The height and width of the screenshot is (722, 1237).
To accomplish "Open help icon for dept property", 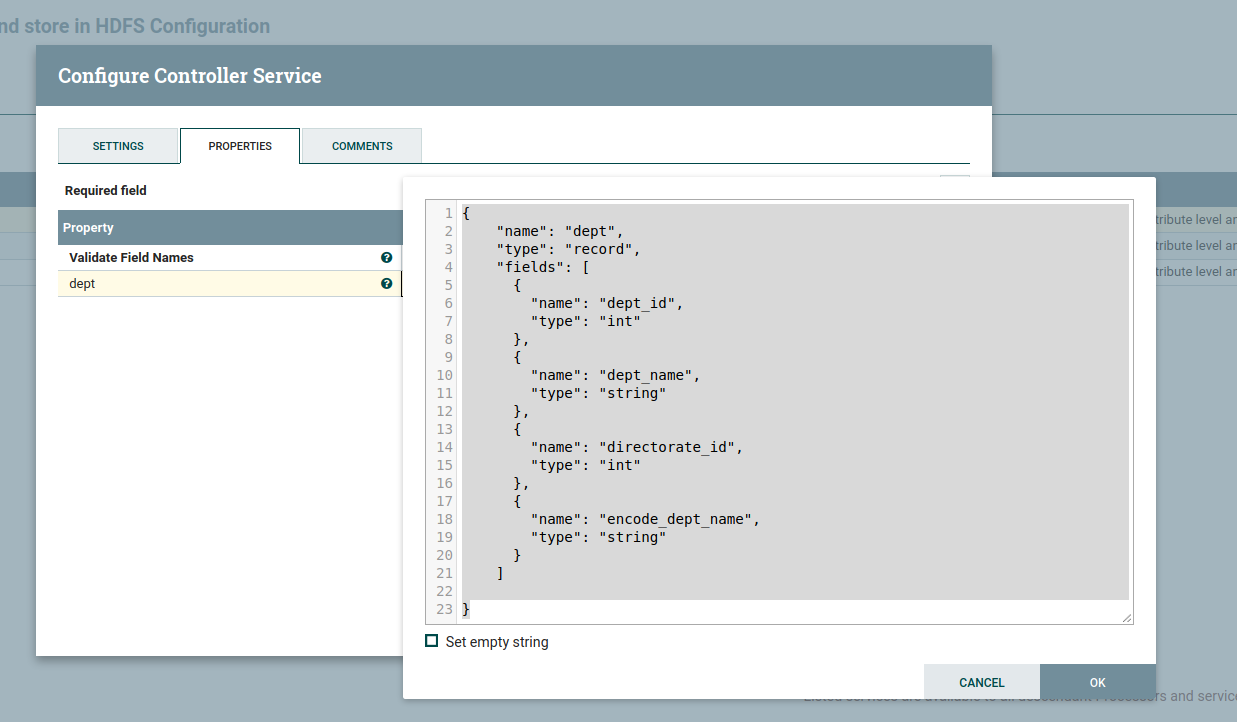I will coord(386,284).
